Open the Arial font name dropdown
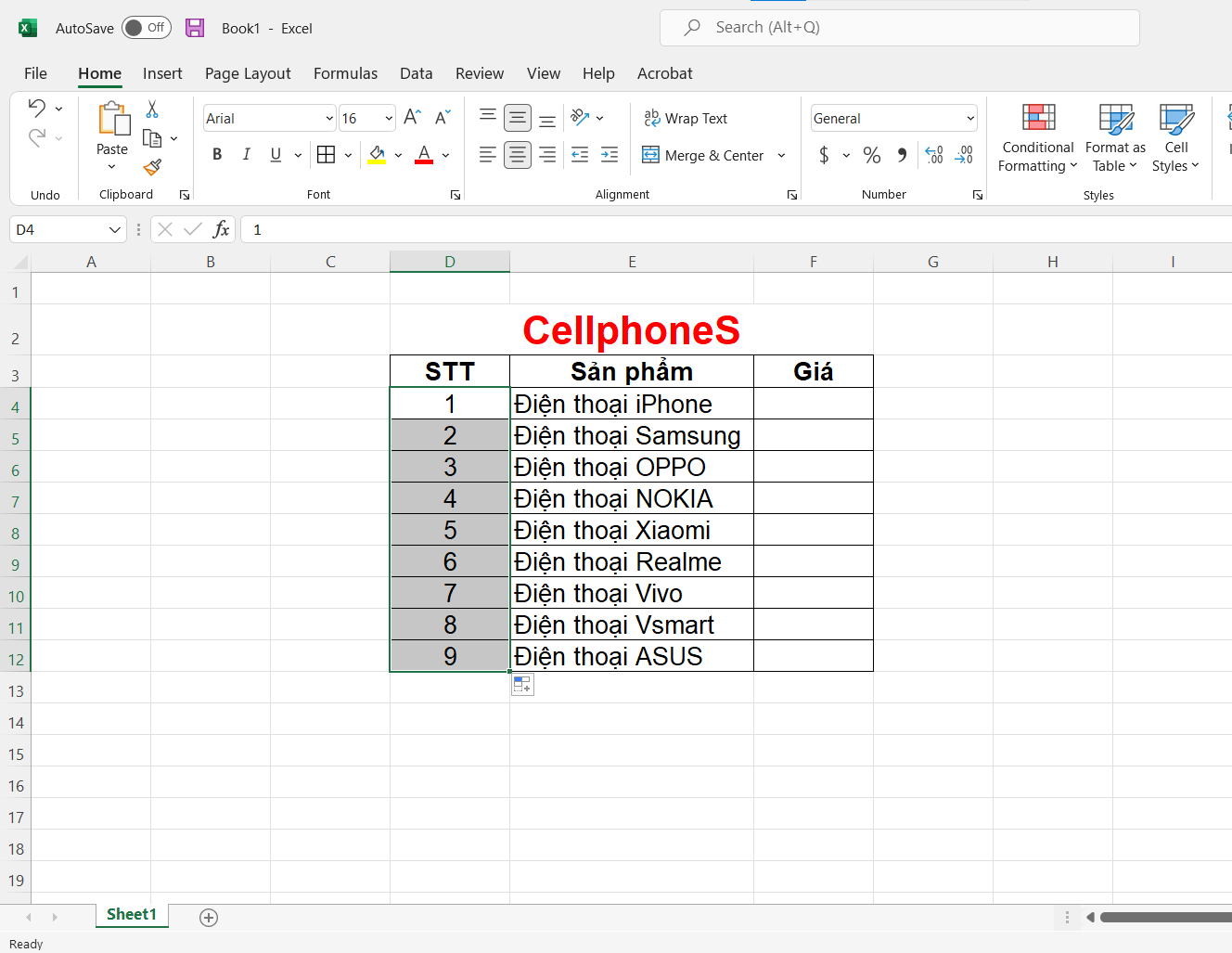 pos(329,119)
